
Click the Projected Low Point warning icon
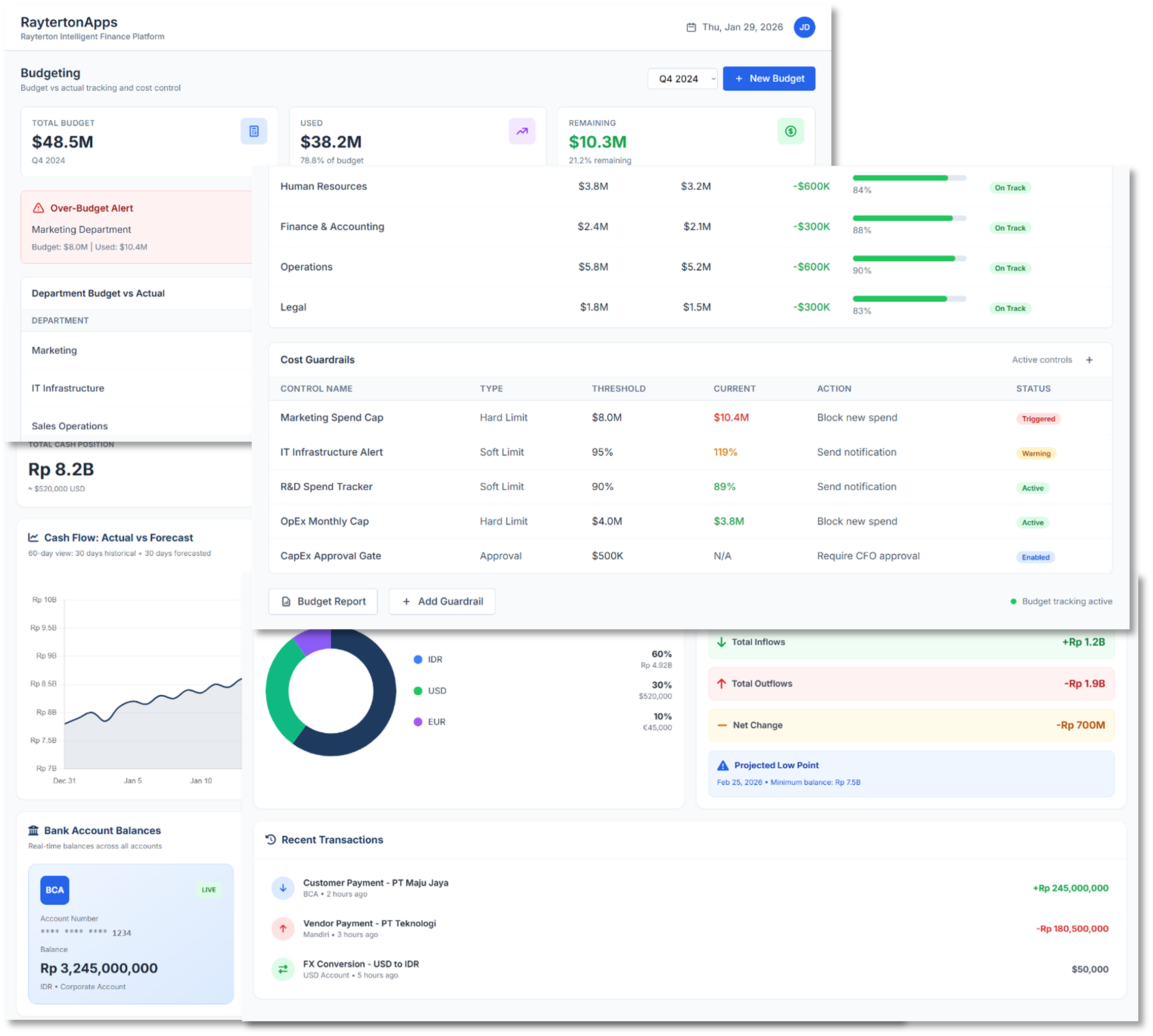[722, 766]
